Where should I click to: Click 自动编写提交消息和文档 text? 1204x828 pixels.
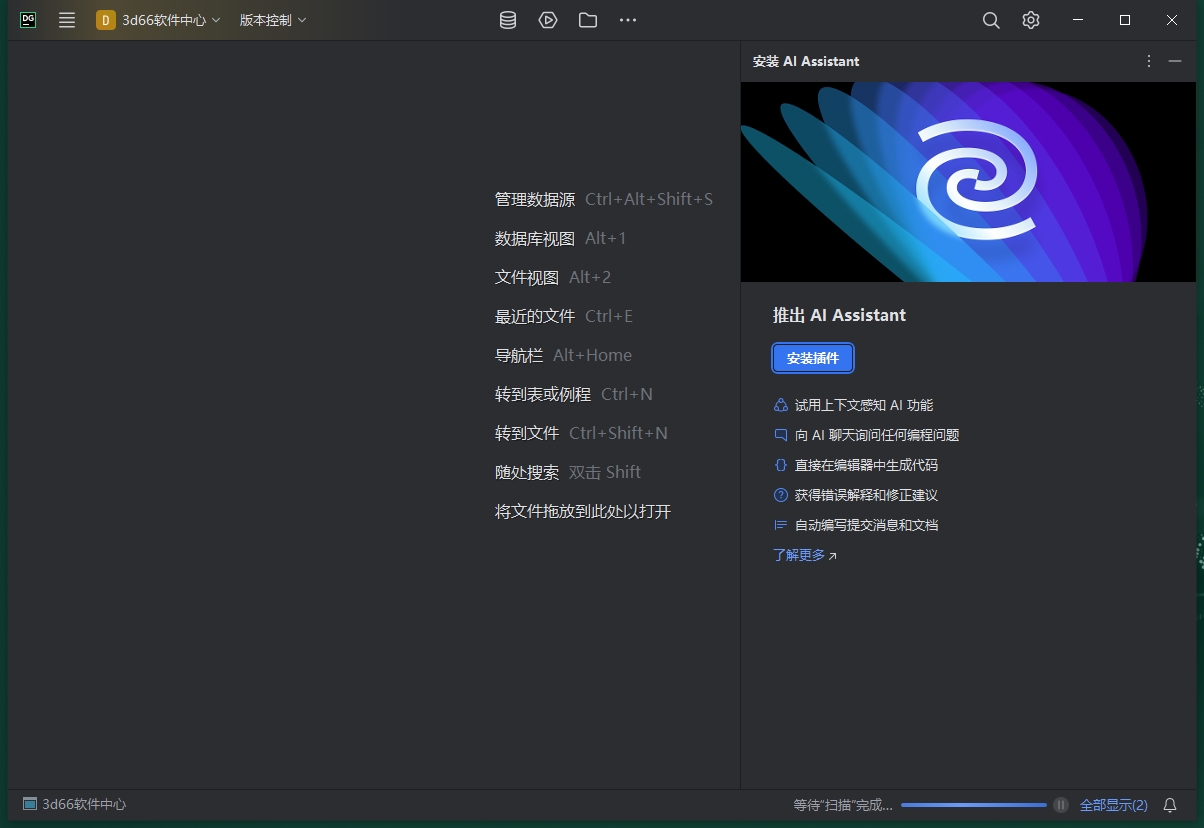click(x=866, y=525)
